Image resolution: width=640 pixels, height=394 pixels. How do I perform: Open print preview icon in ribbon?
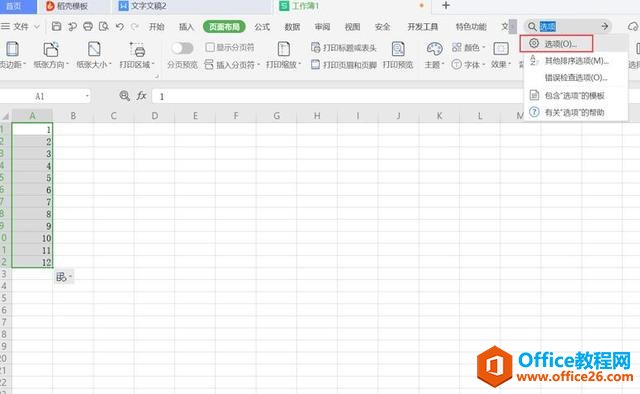pos(398,49)
